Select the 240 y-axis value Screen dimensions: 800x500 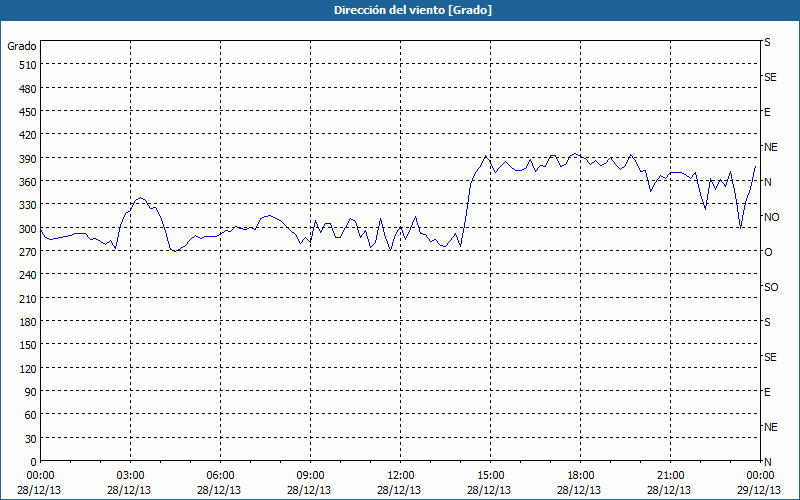tap(29, 275)
